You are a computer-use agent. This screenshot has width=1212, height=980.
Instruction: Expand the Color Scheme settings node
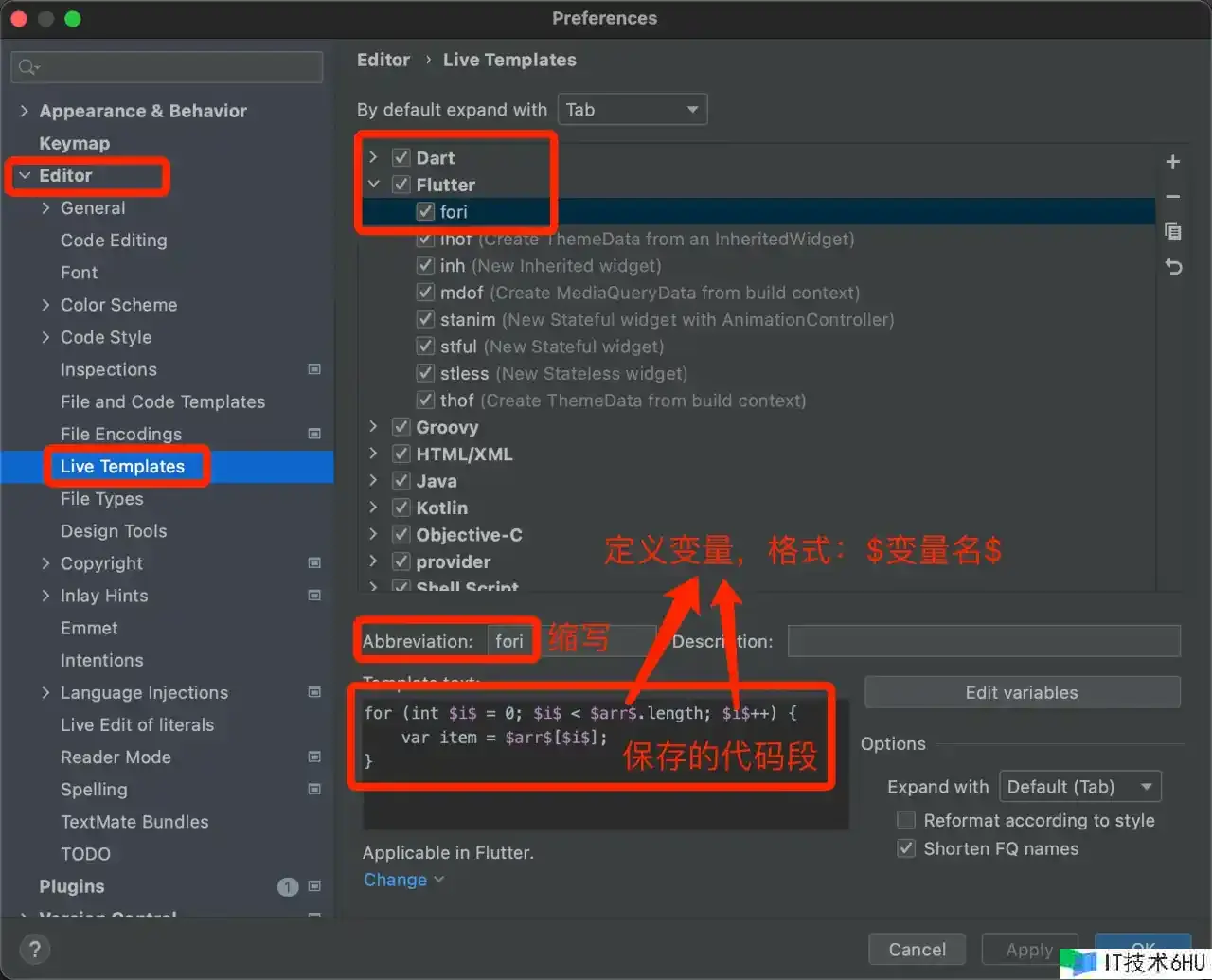click(45, 305)
